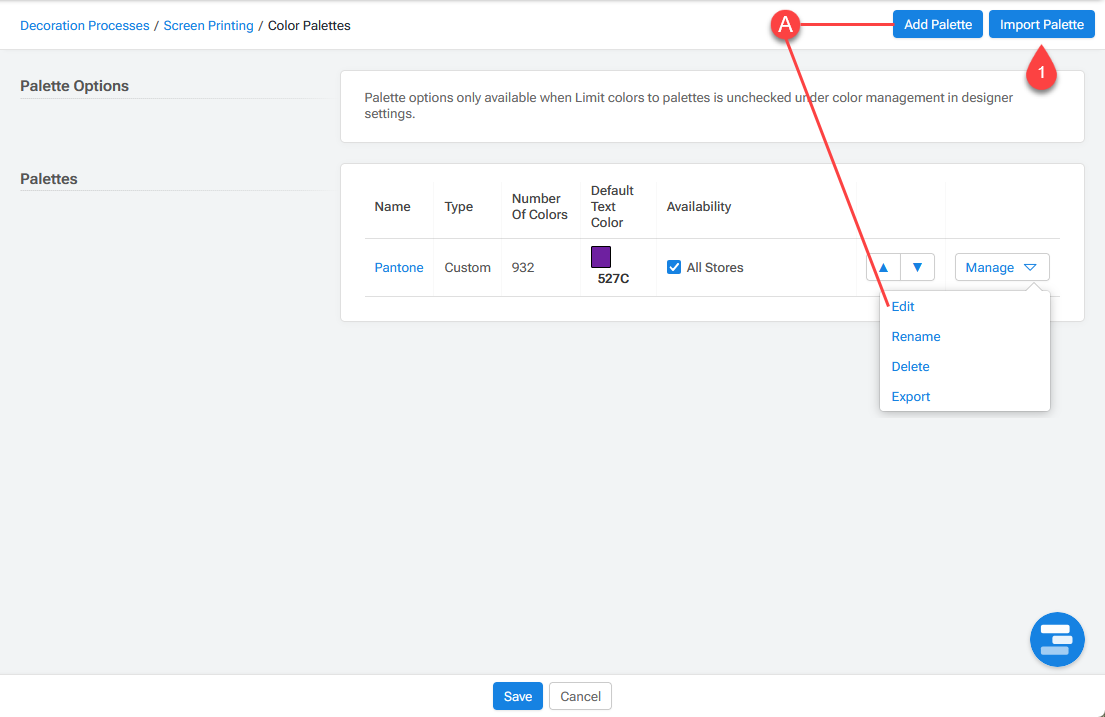The image size is (1105, 717).
Task: Click the Add Palette button
Action: point(937,25)
